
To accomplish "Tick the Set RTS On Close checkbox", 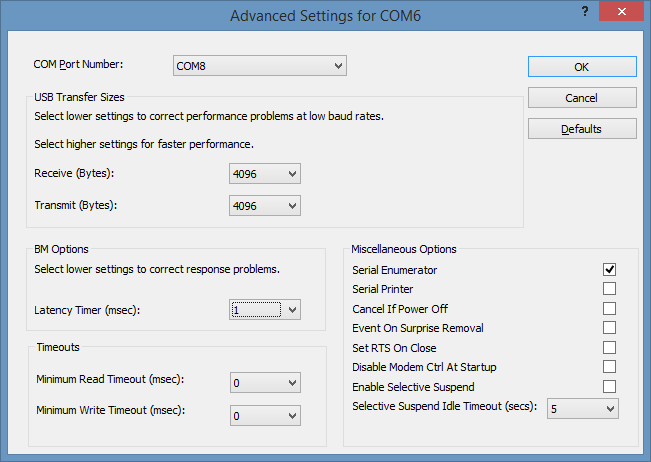I will [609, 347].
